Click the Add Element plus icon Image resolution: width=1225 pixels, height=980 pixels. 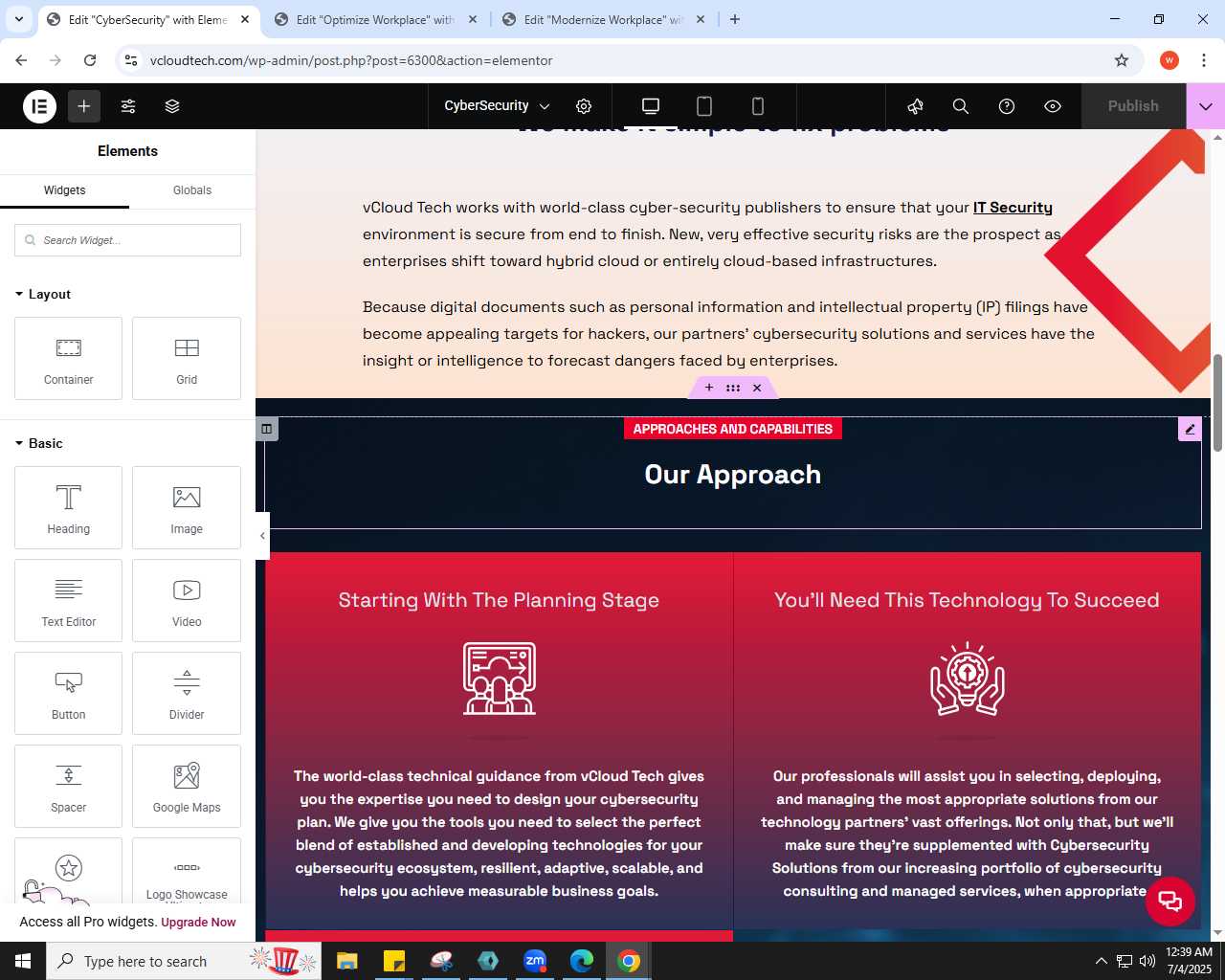(x=84, y=106)
